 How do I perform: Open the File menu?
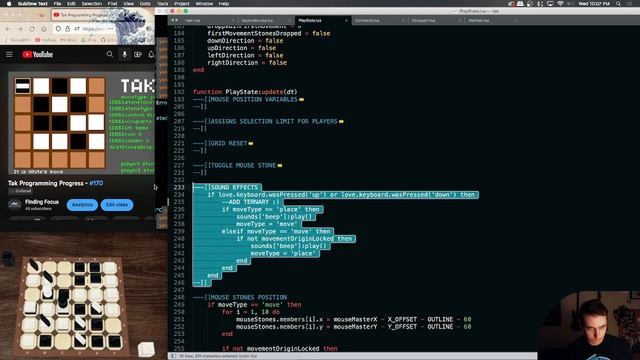(58, 4)
